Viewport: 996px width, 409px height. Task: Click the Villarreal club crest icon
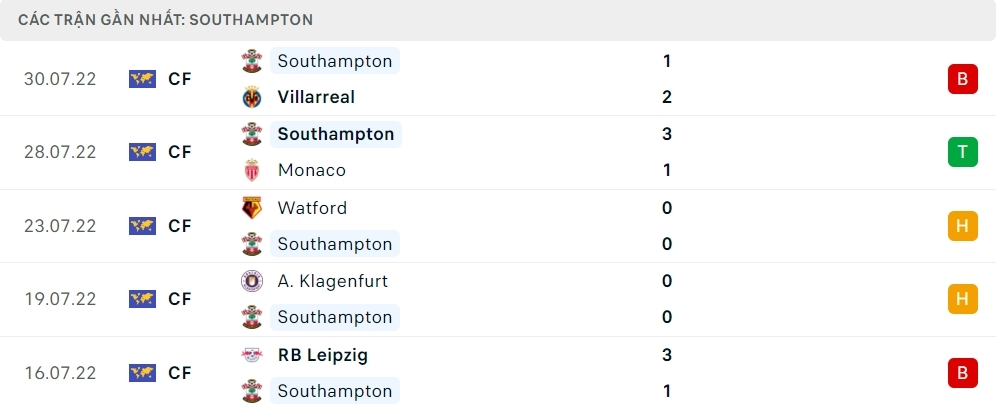tap(251, 97)
